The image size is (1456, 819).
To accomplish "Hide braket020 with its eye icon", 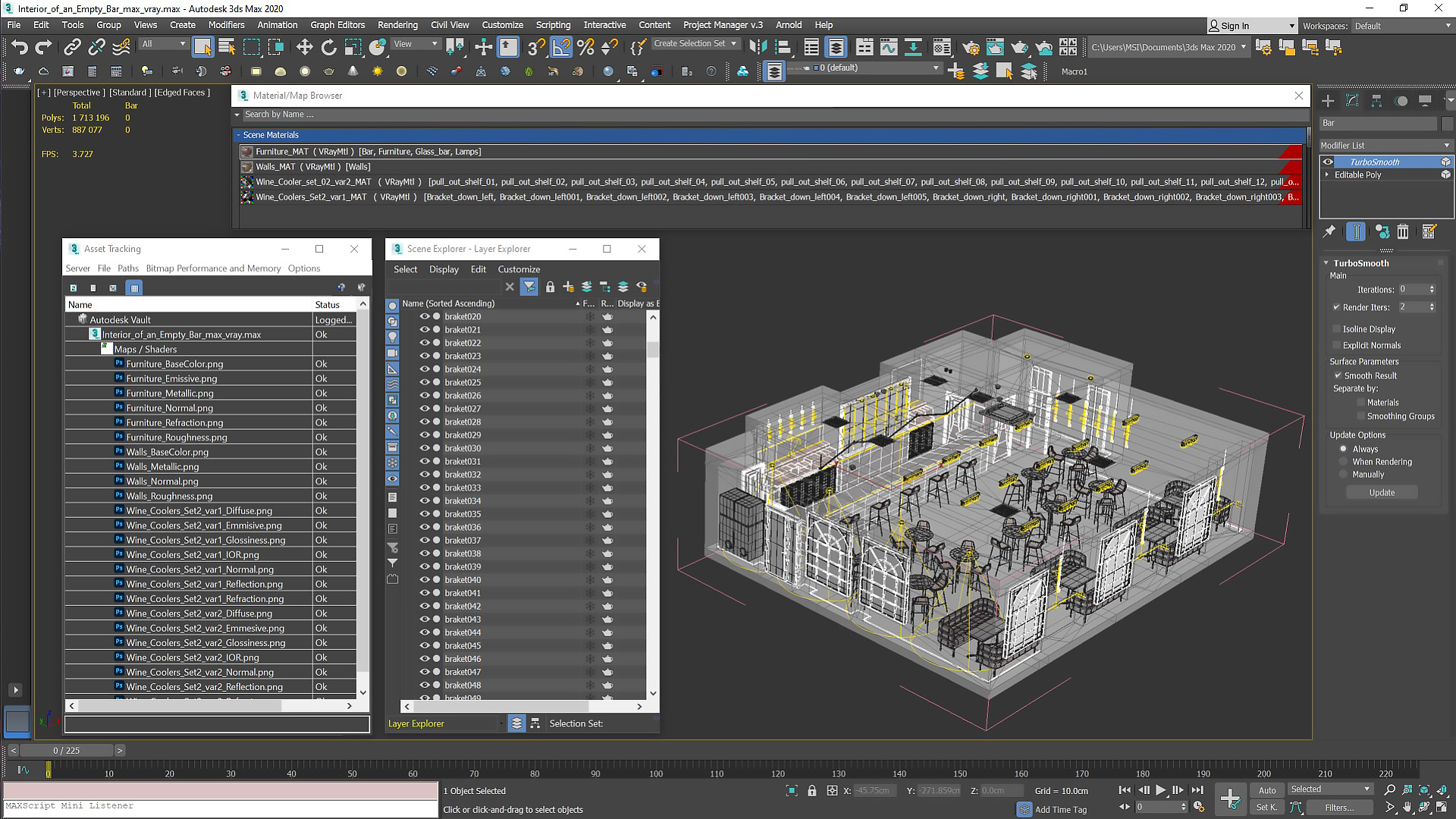I will [425, 317].
